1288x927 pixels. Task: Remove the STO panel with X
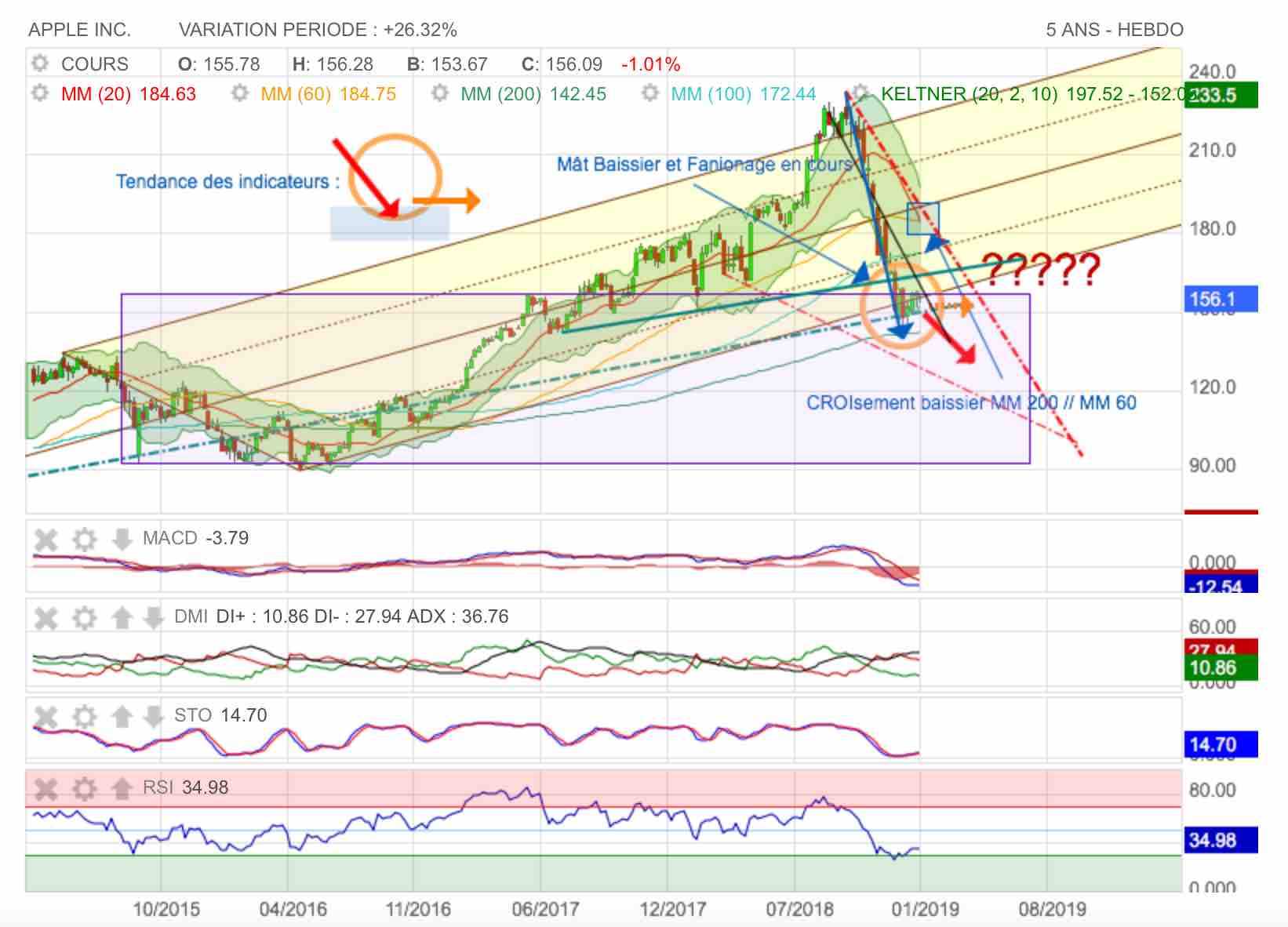point(46,716)
